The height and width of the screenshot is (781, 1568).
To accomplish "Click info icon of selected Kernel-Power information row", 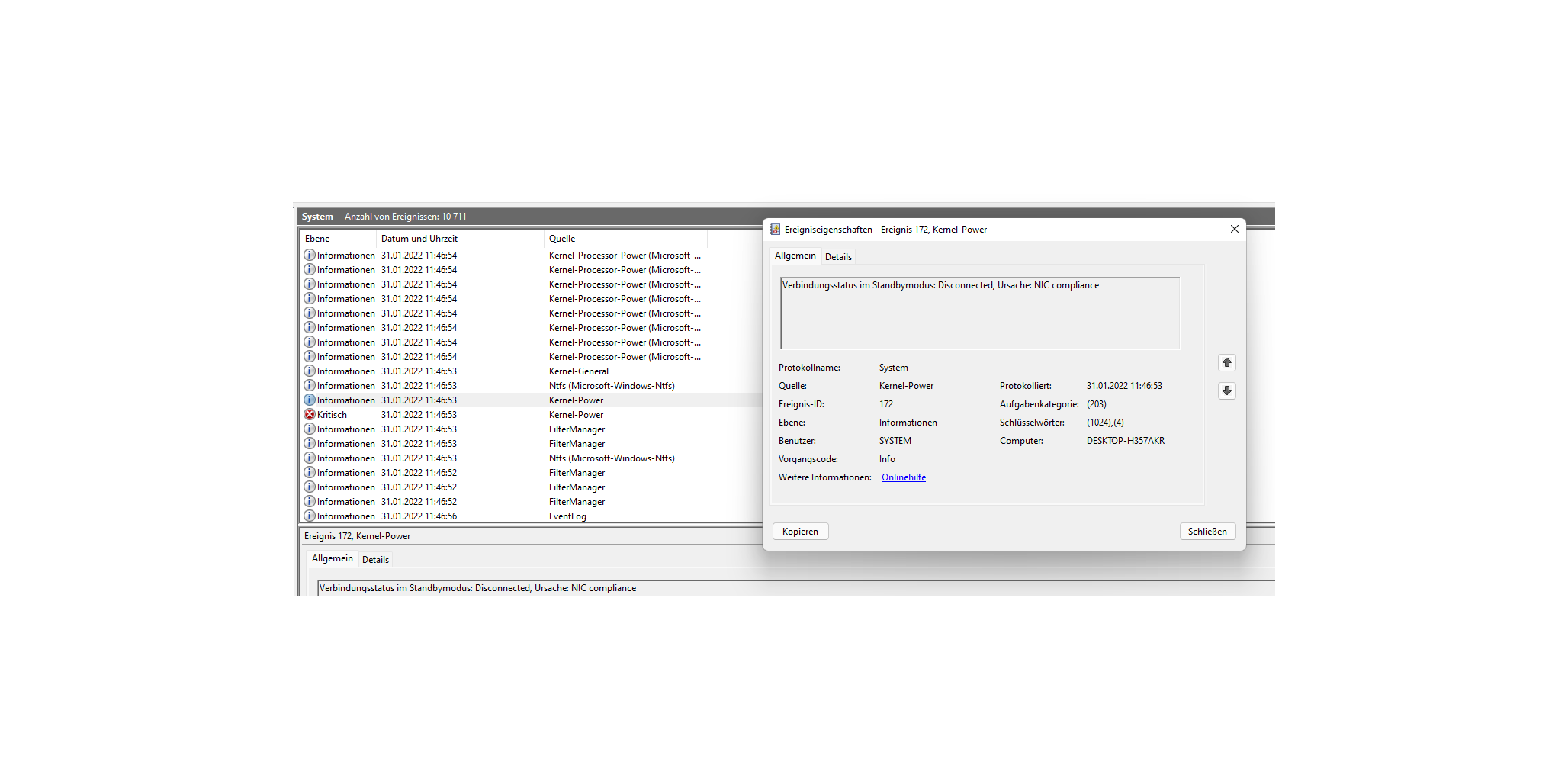I will (x=310, y=400).
